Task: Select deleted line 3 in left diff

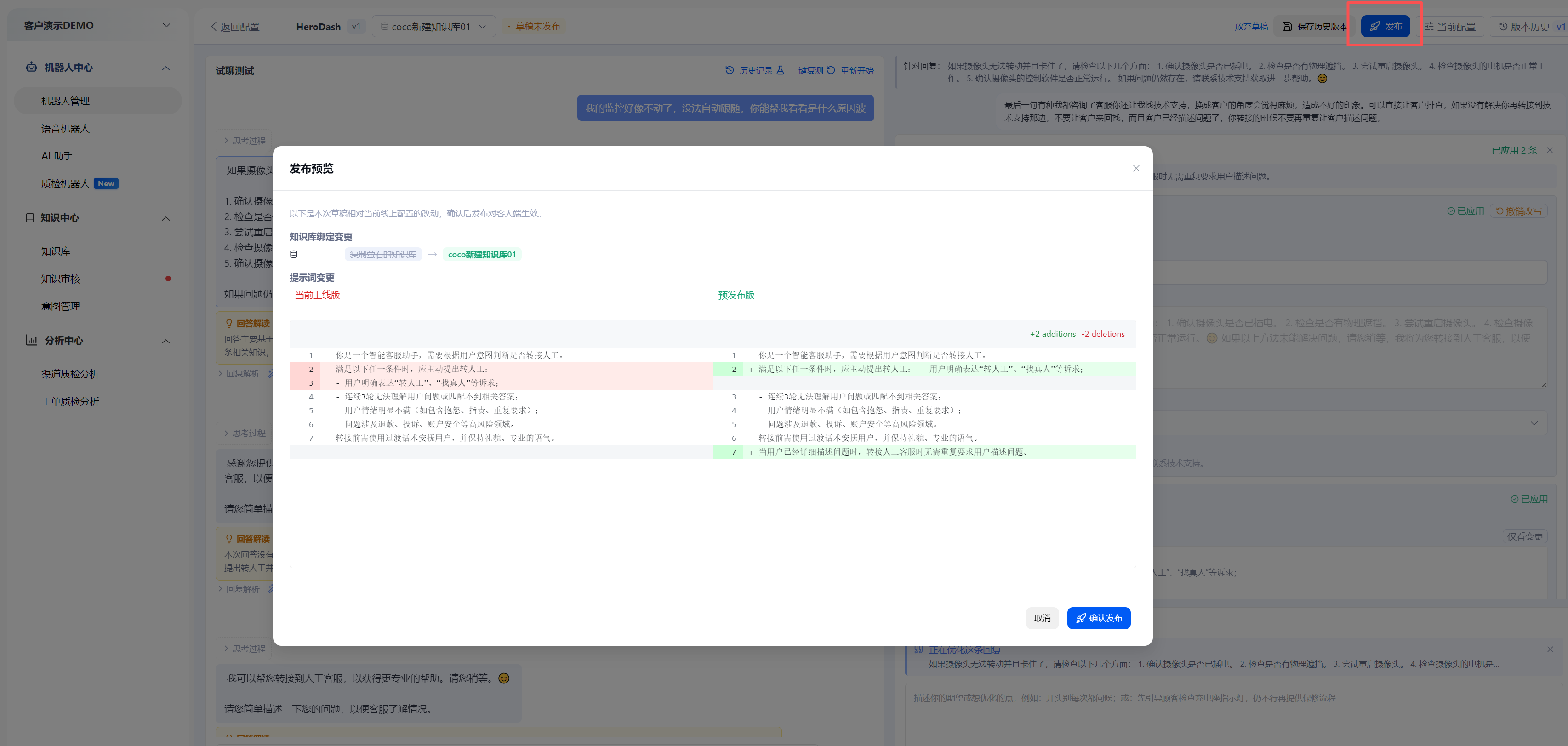Action: (x=501, y=383)
